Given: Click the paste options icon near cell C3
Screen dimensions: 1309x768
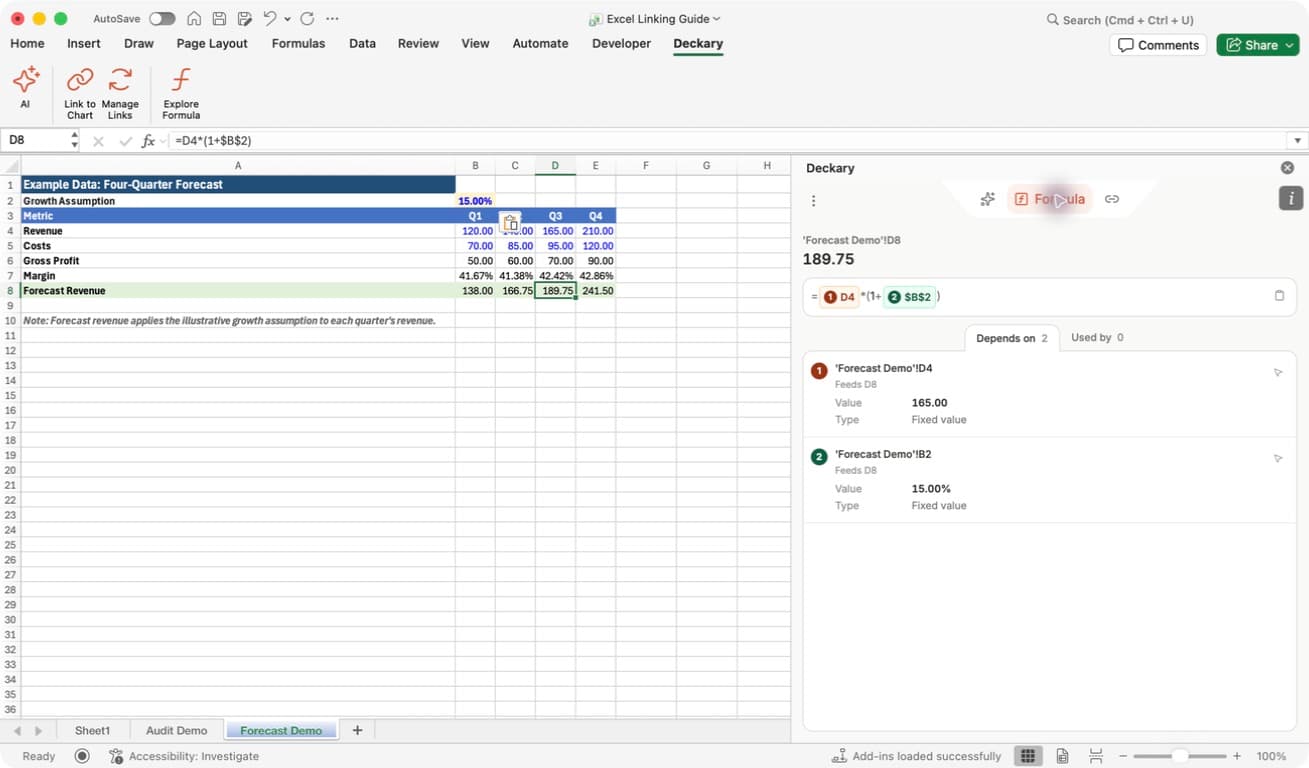Looking at the screenshot, I should [510, 223].
